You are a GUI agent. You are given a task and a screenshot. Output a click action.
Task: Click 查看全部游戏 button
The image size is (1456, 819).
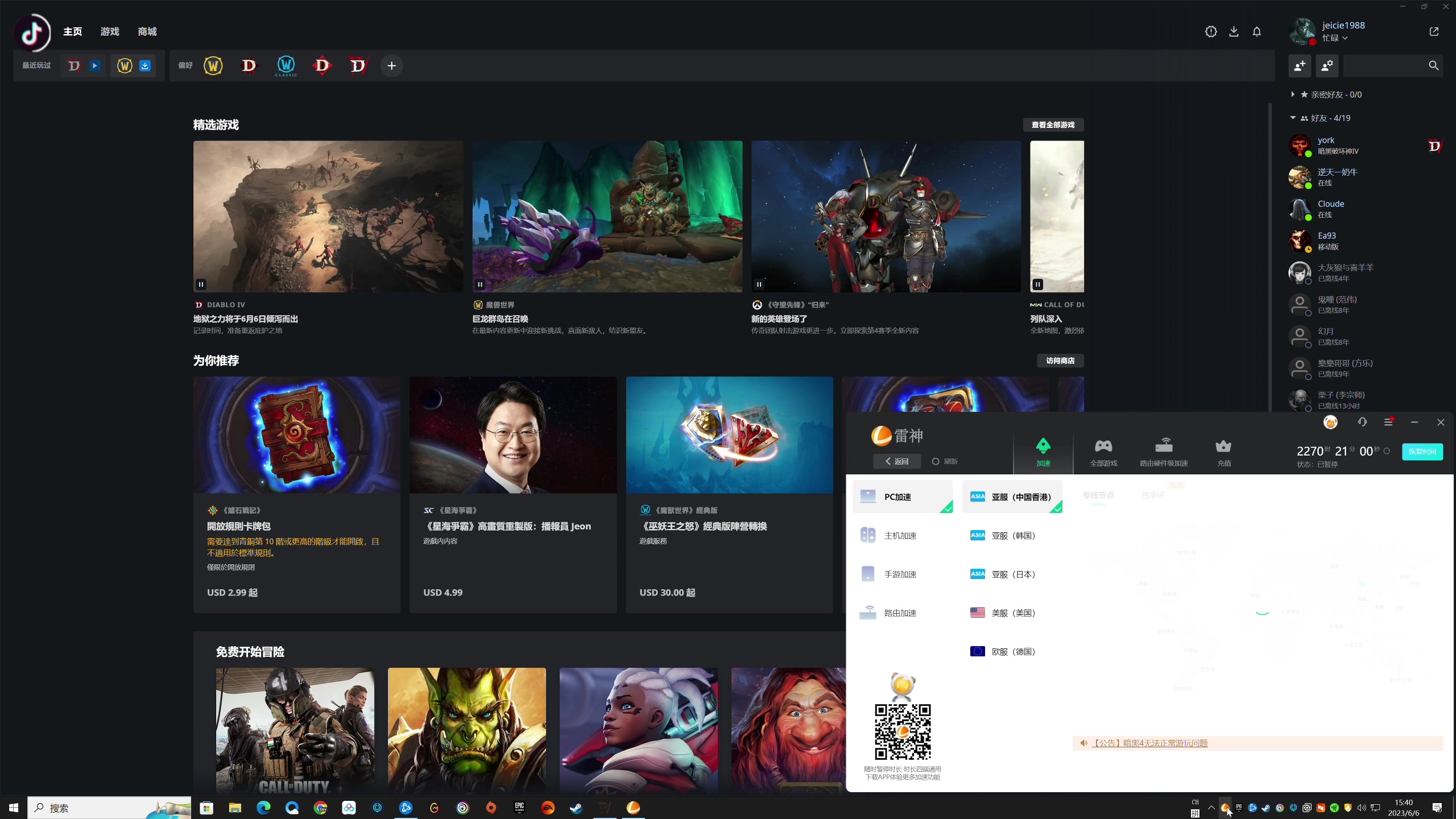pos(1053,125)
